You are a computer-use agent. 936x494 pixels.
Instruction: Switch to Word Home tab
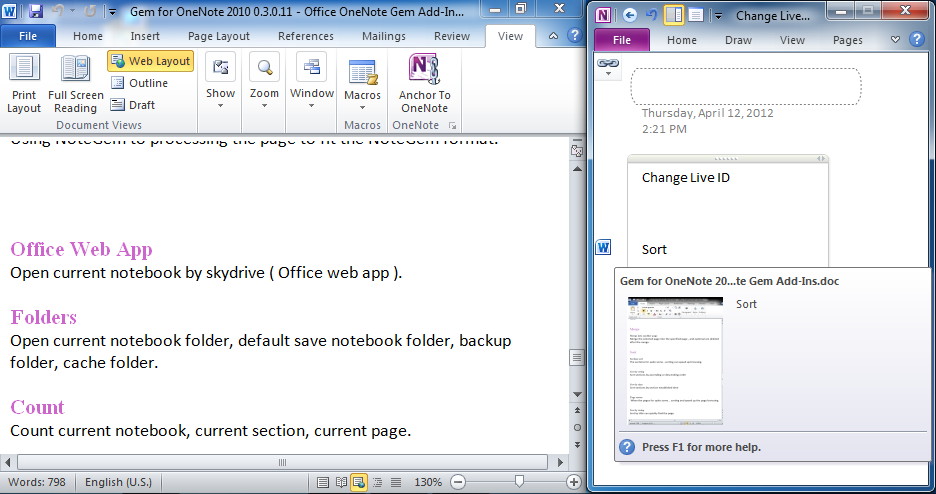[88, 36]
